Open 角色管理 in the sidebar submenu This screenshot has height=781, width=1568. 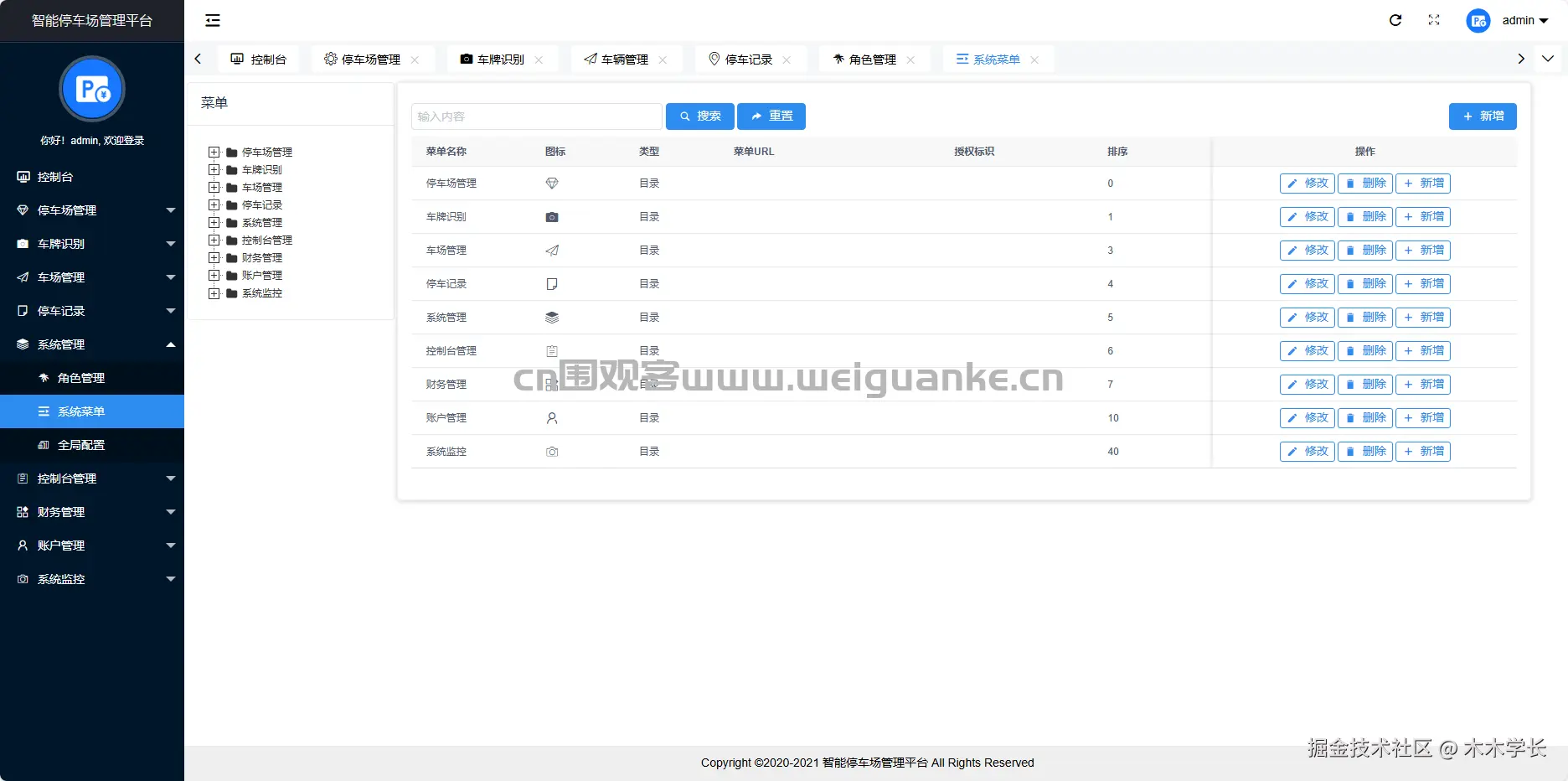(x=92, y=378)
